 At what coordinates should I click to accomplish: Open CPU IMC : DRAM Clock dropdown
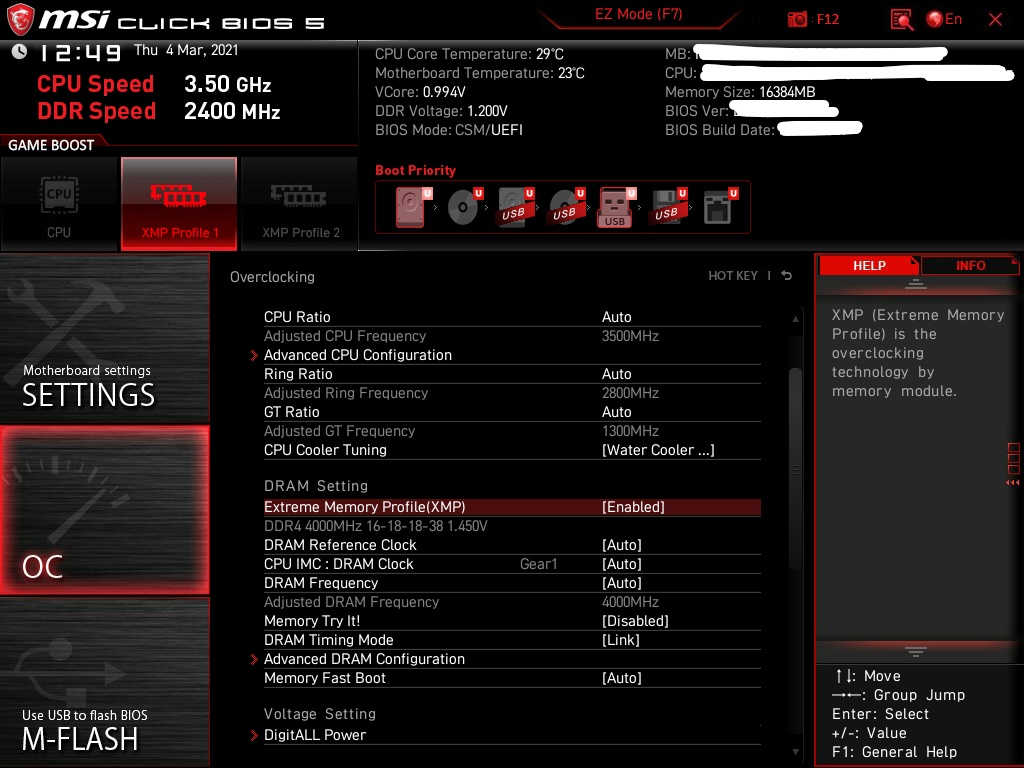coord(621,564)
